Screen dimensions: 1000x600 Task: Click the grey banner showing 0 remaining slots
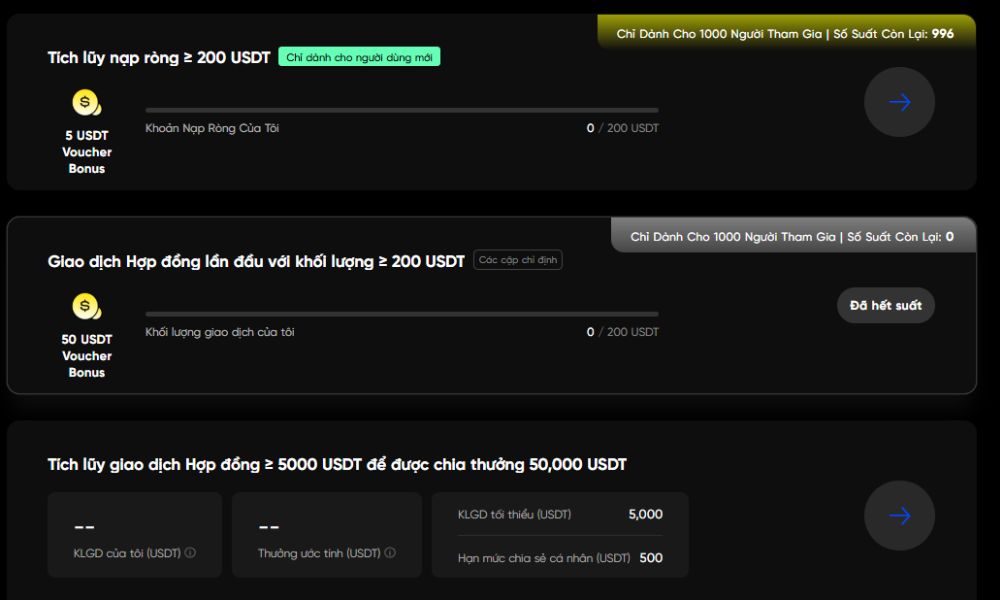tap(792, 237)
